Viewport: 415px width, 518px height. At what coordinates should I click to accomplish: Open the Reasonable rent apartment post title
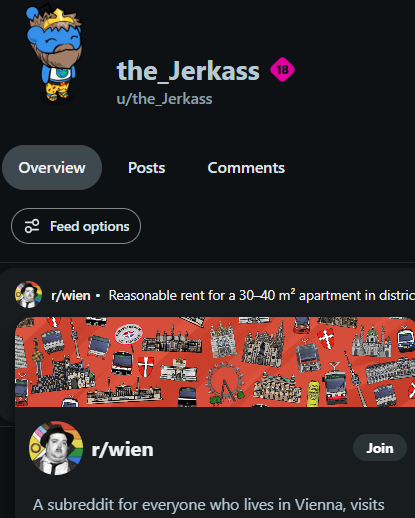click(x=262, y=295)
